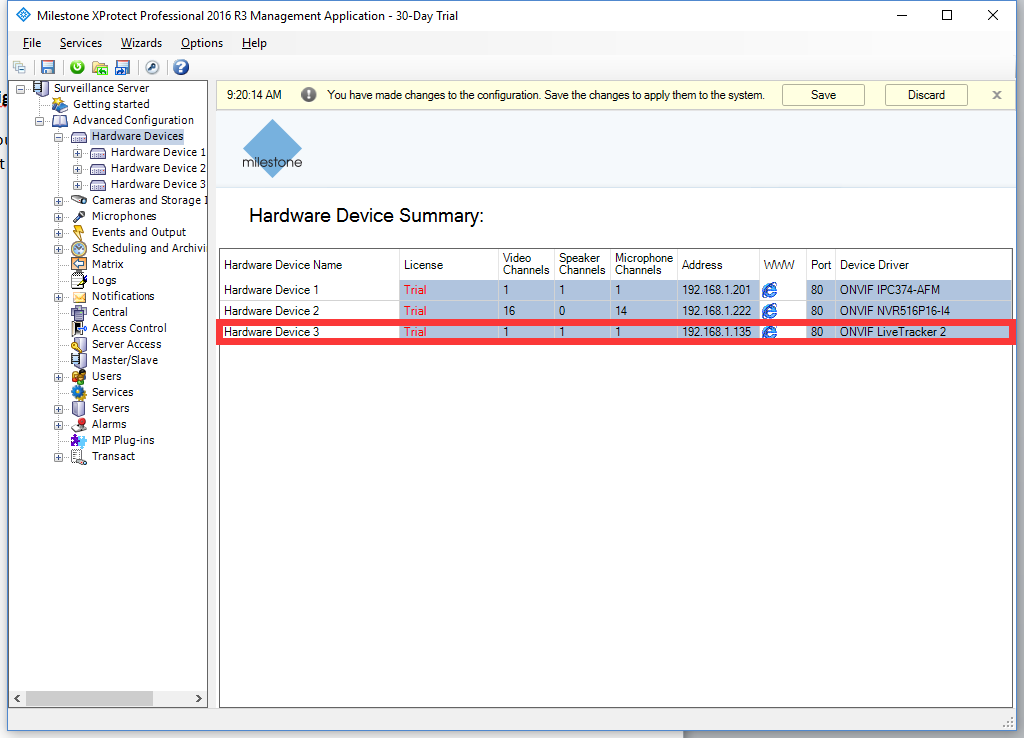The image size is (1024, 738).
Task: Click the import configuration folder toolbar icon
Action: pyautogui.click(x=100, y=67)
